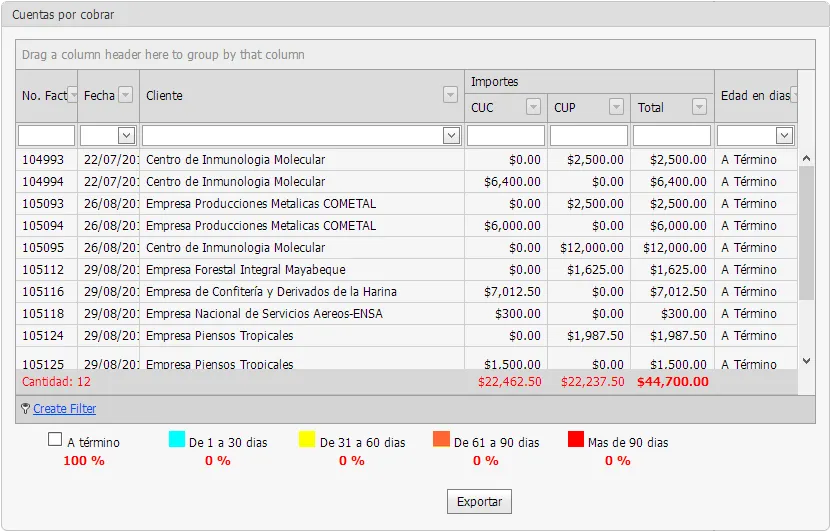
Task: Select invoice number 105125
Action: [x=43, y=364]
